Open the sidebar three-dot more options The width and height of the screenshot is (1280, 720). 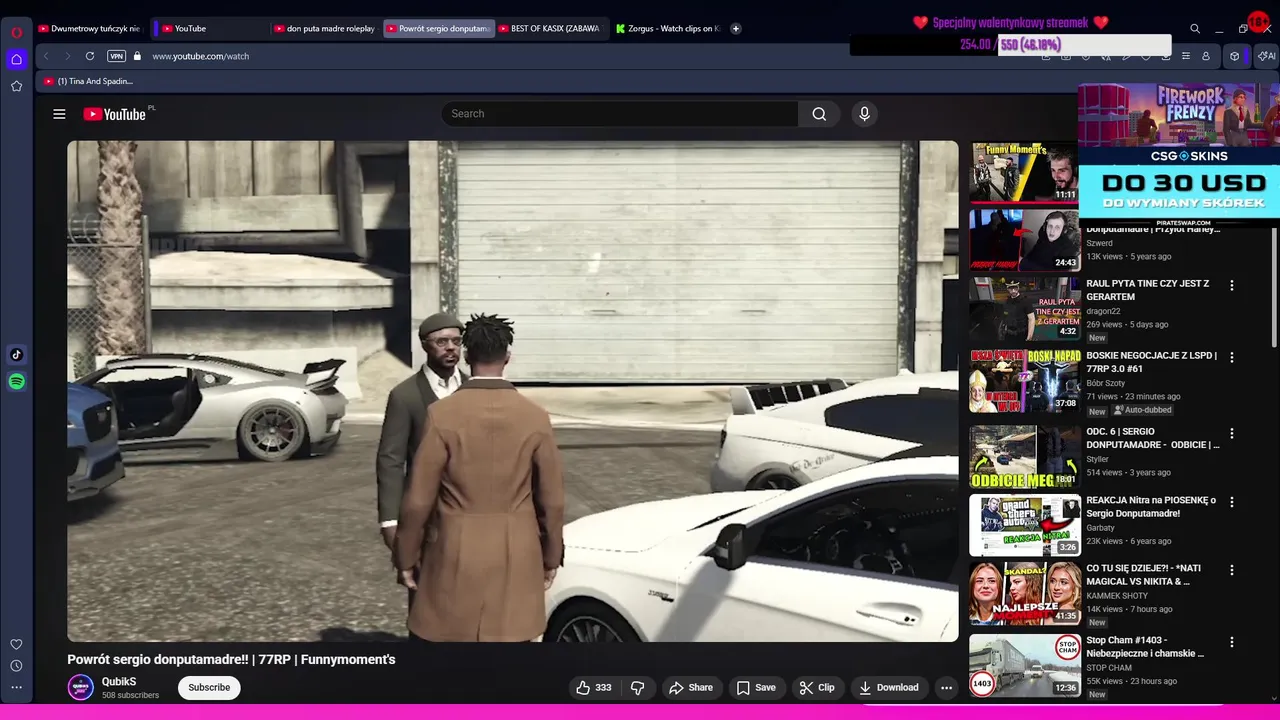(x=16, y=688)
